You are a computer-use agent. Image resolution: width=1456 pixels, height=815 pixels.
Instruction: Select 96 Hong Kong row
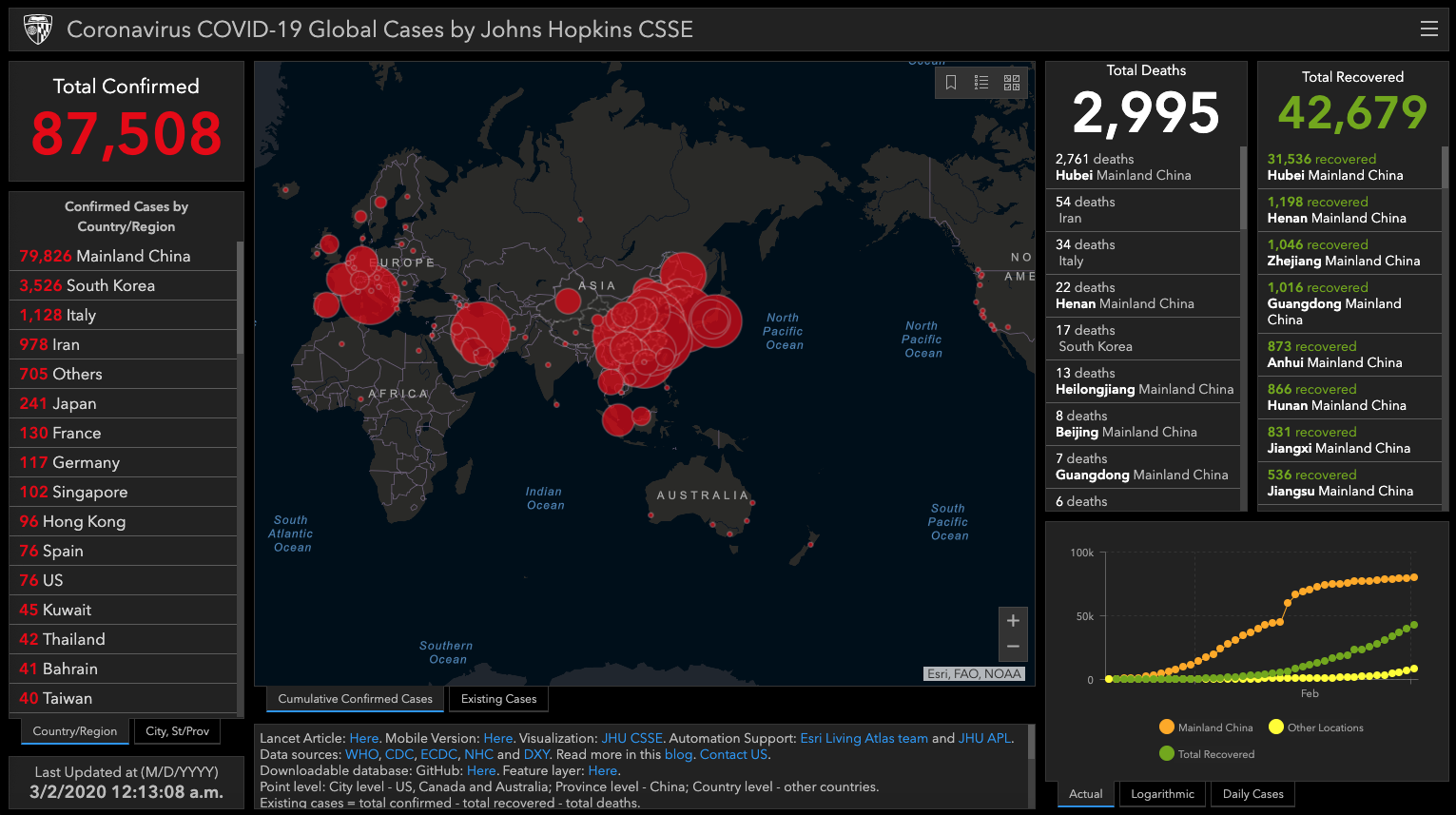pos(124,521)
